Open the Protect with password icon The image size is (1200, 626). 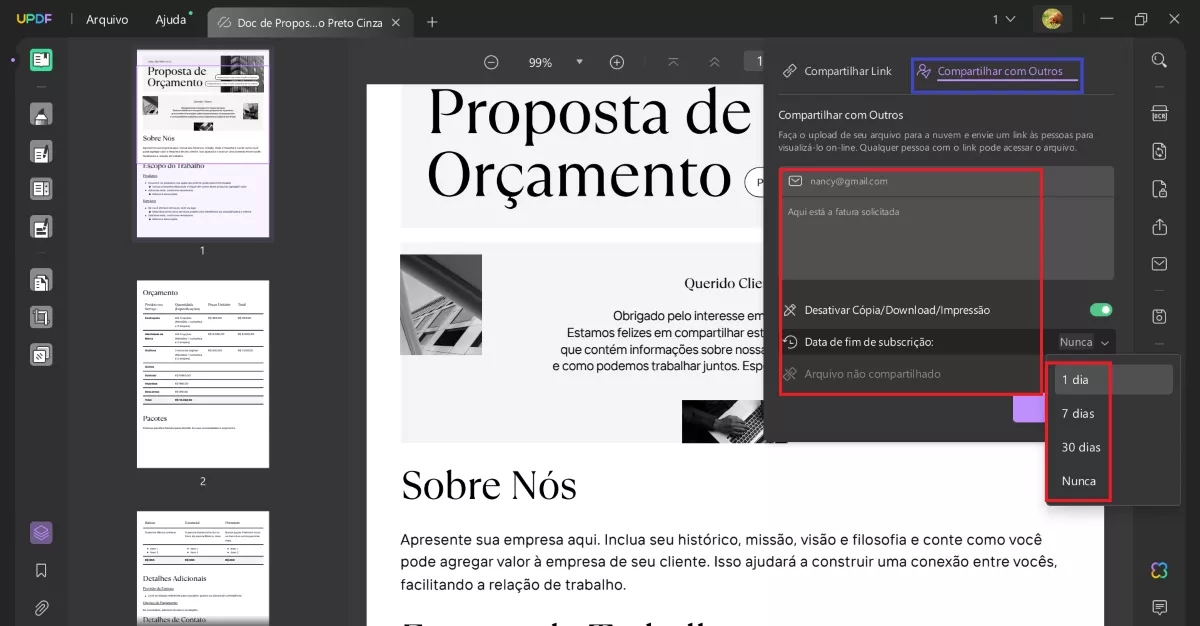pyautogui.click(x=1159, y=189)
